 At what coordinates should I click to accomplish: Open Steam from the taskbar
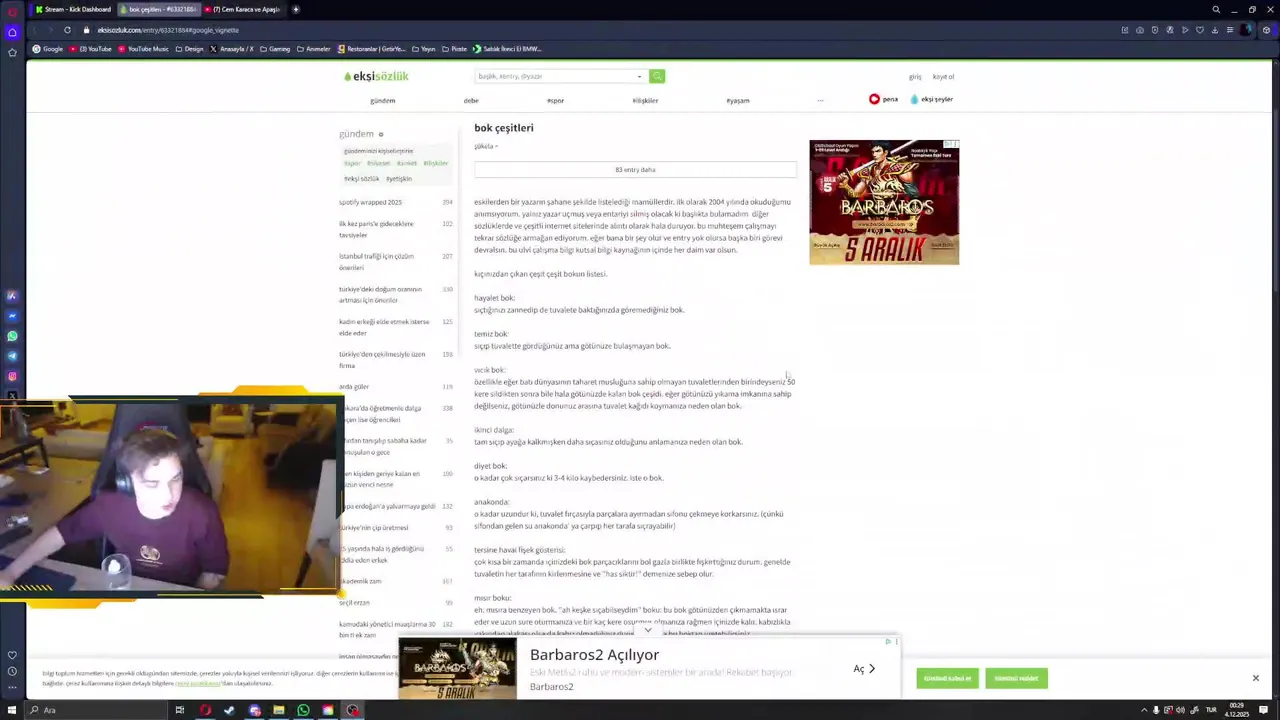229,710
